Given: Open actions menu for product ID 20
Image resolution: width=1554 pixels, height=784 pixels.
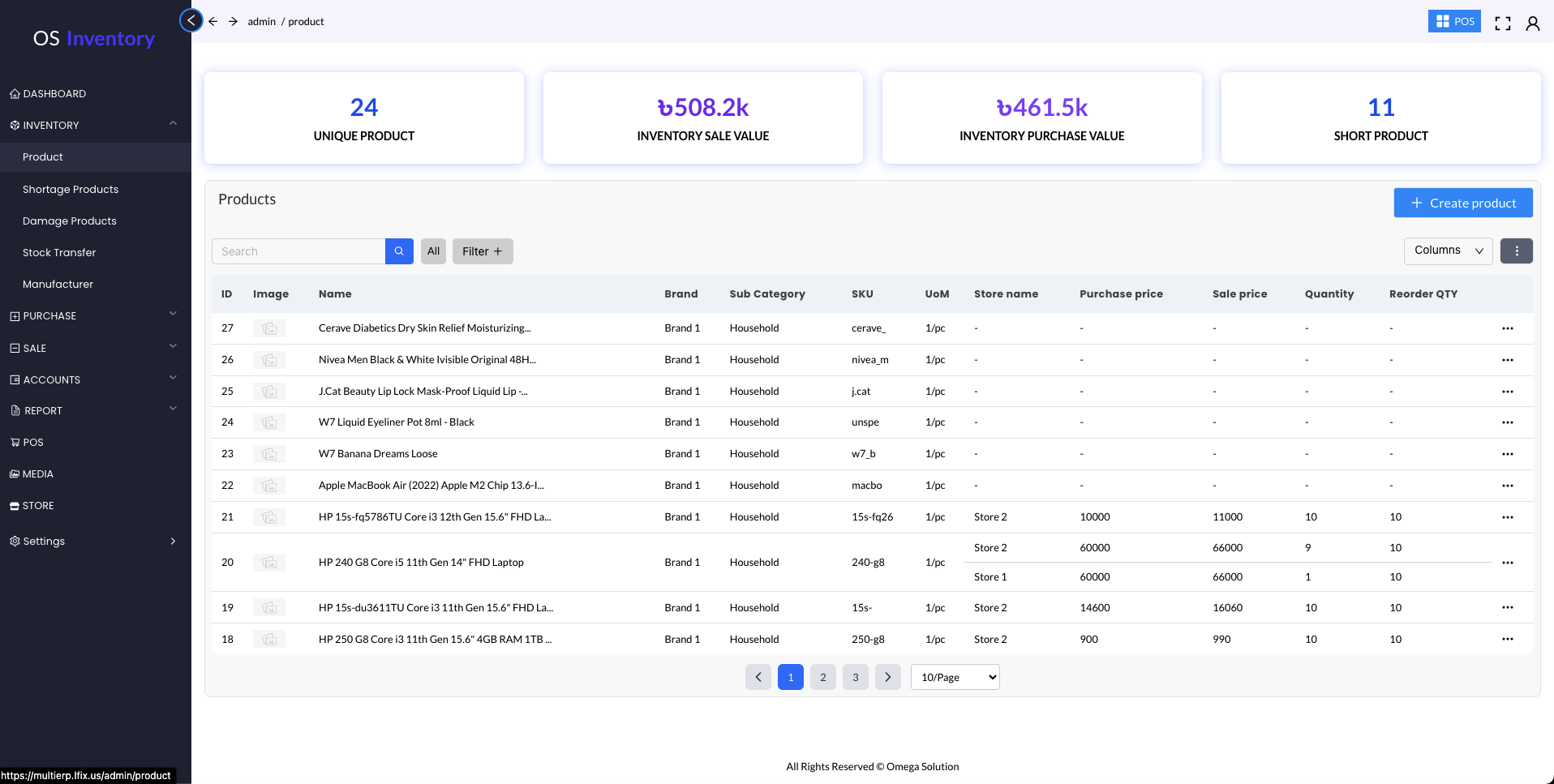Looking at the screenshot, I should pos(1508,563).
